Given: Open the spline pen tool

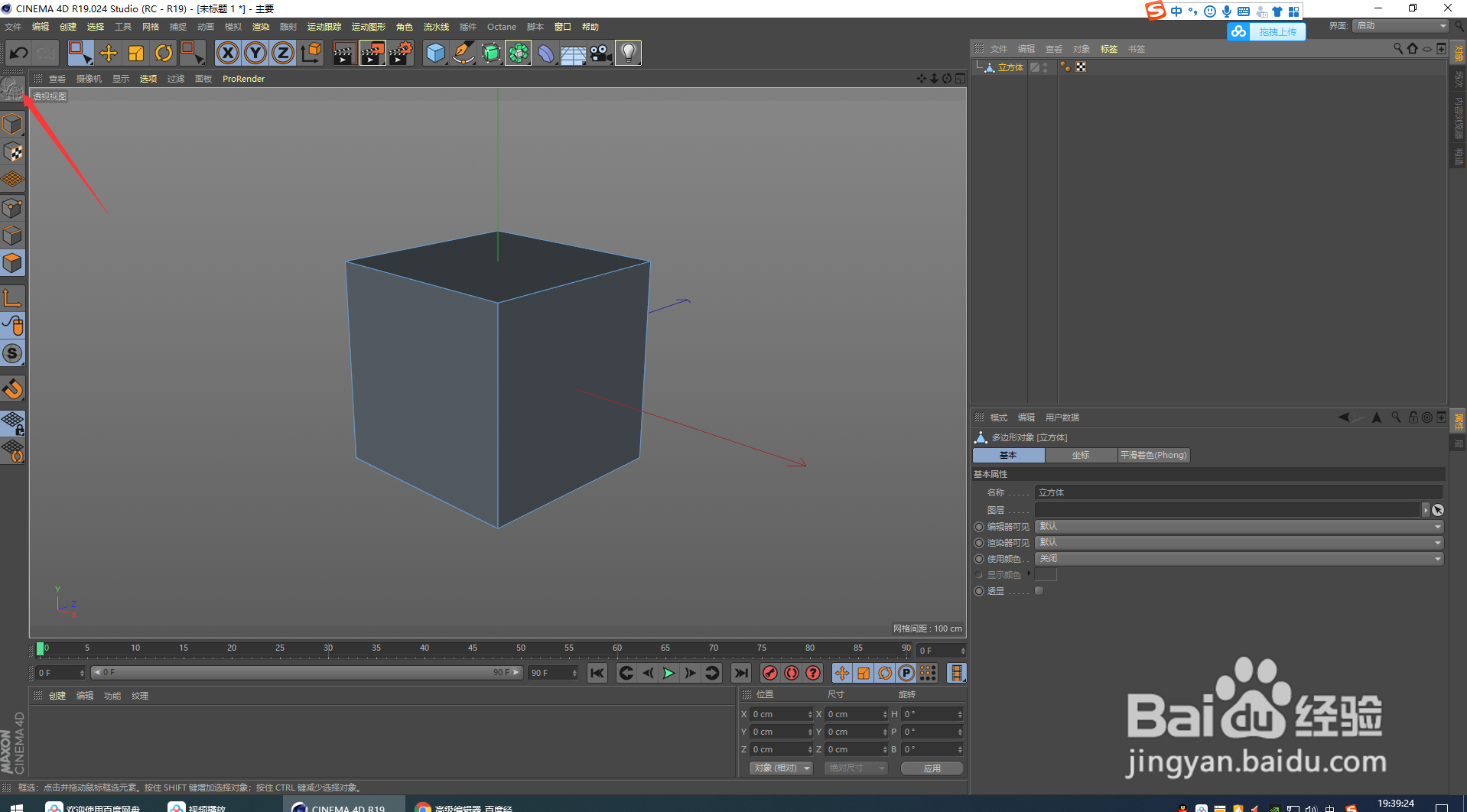Looking at the screenshot, I should click(463, 53).
